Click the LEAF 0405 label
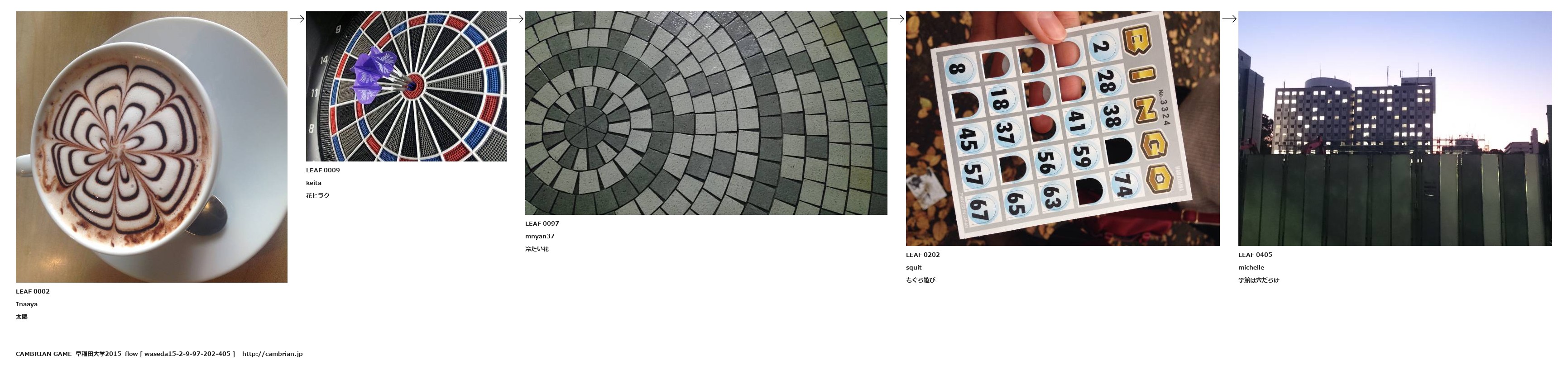 (1255, 255)
